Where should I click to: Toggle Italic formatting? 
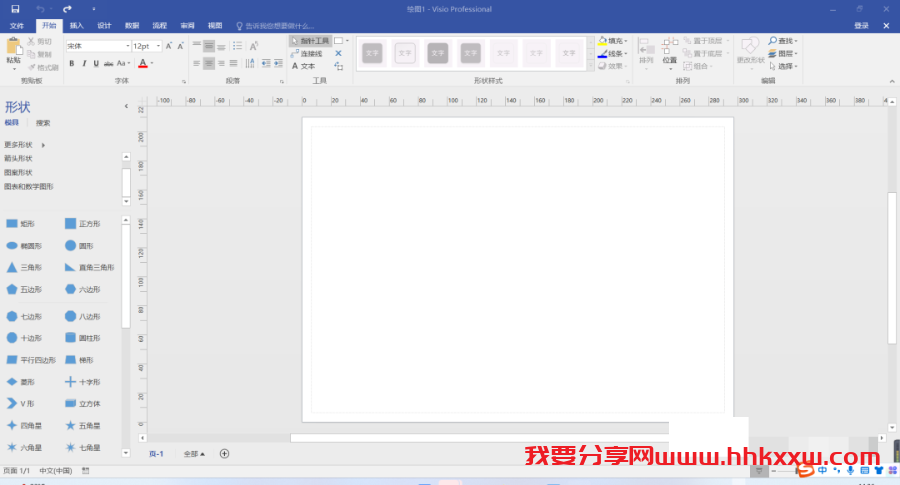84,63
